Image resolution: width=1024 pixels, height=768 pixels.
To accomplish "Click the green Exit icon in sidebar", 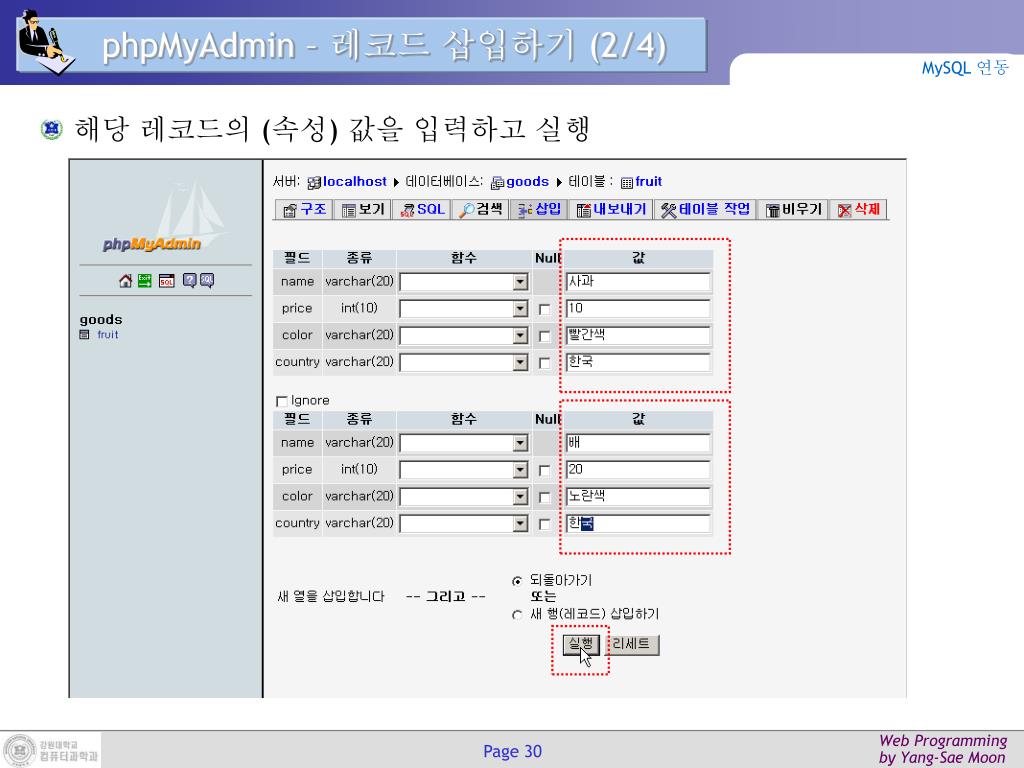I will point(144,281).
